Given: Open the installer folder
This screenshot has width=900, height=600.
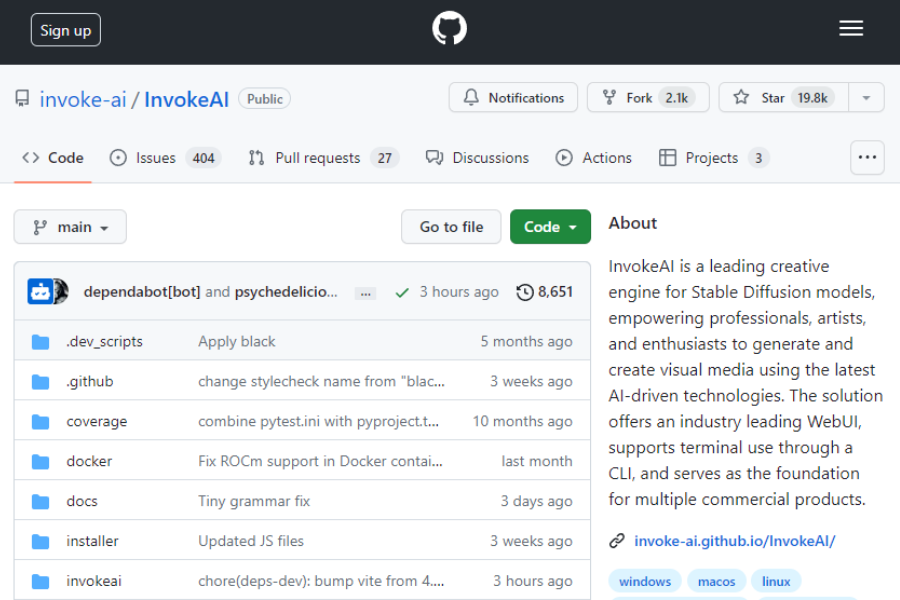Looking at the screenshot, I should pyautogui.click(x=92, y=541).
